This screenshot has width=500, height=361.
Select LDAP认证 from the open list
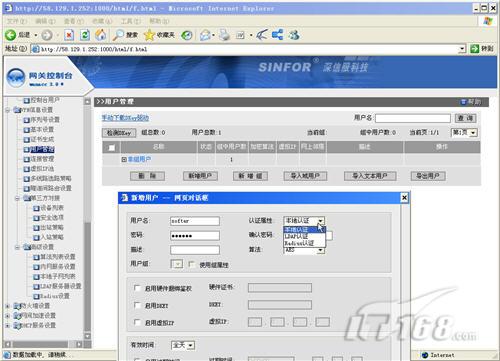(x=304, y=236)
